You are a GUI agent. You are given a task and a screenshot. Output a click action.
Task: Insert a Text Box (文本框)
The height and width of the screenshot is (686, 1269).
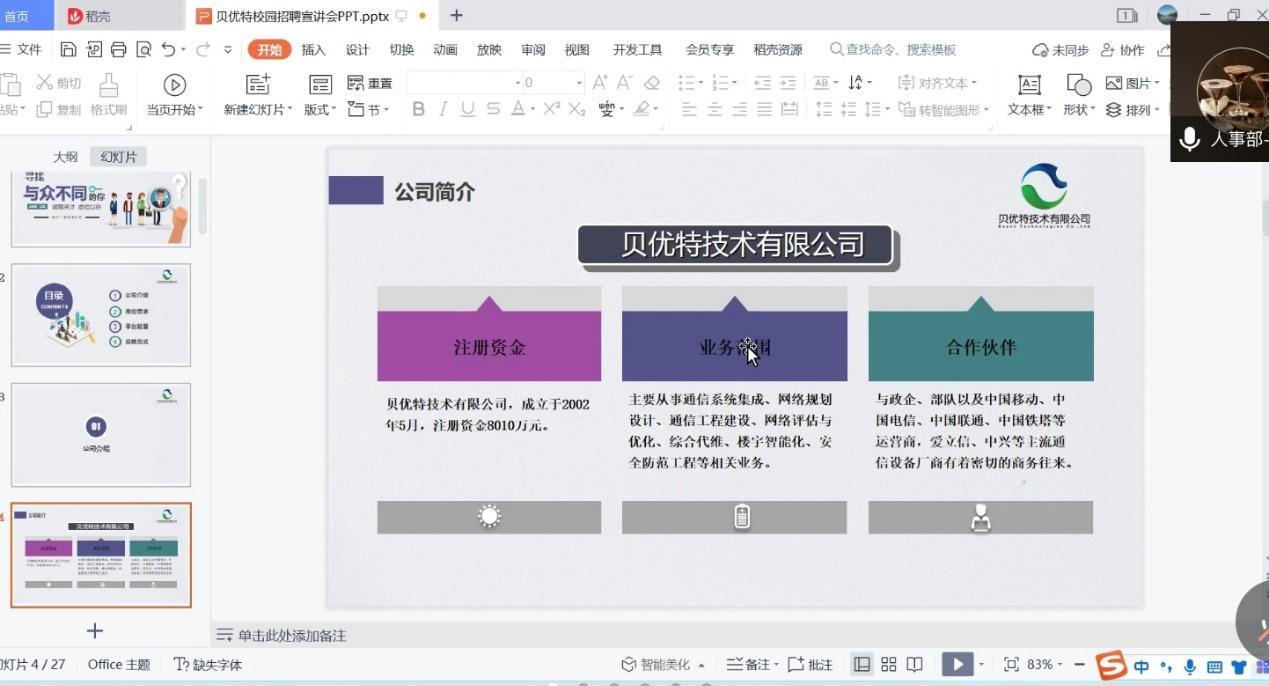point(1029,95)
